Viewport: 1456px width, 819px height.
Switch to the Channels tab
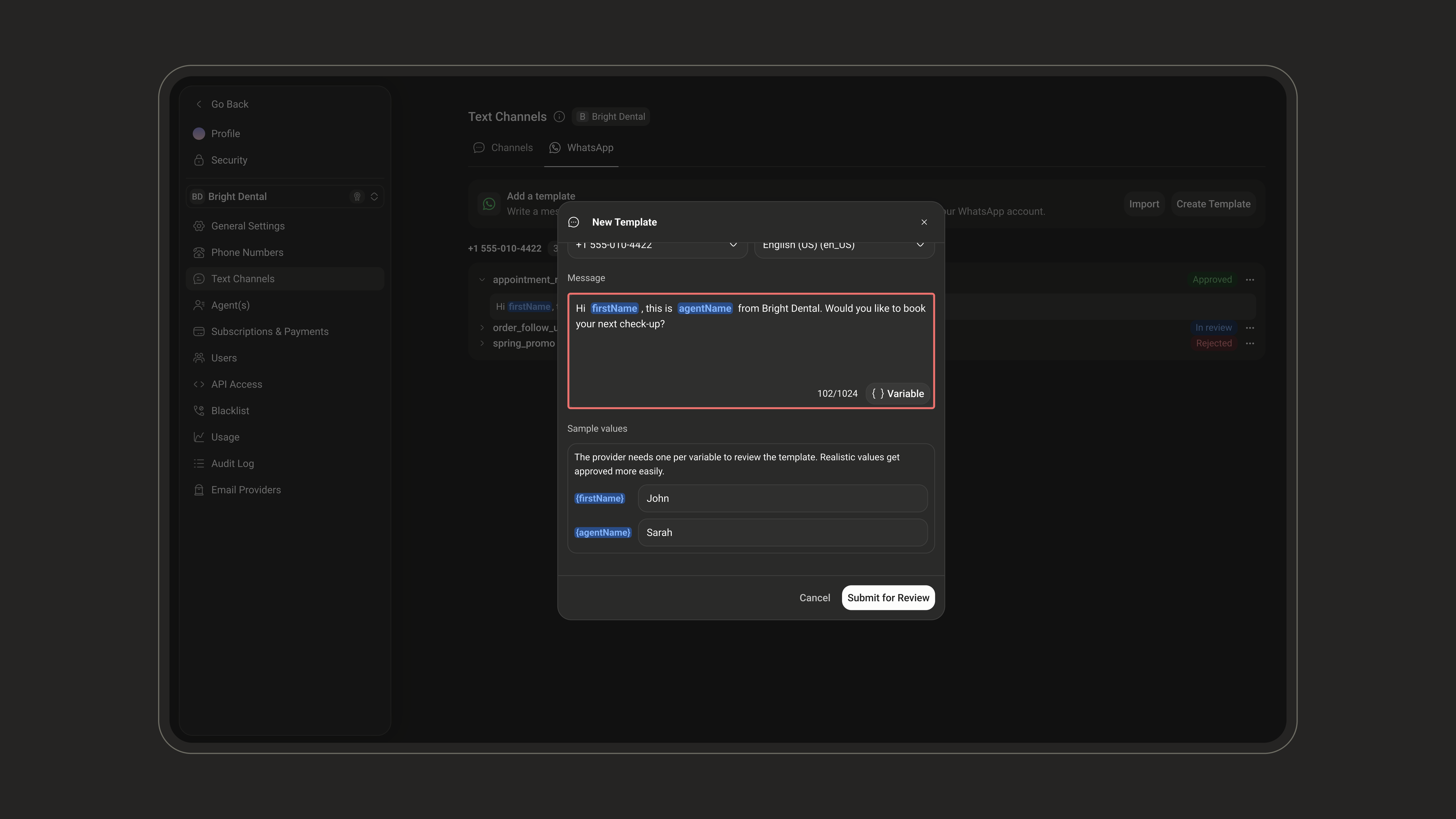[503, 148]
